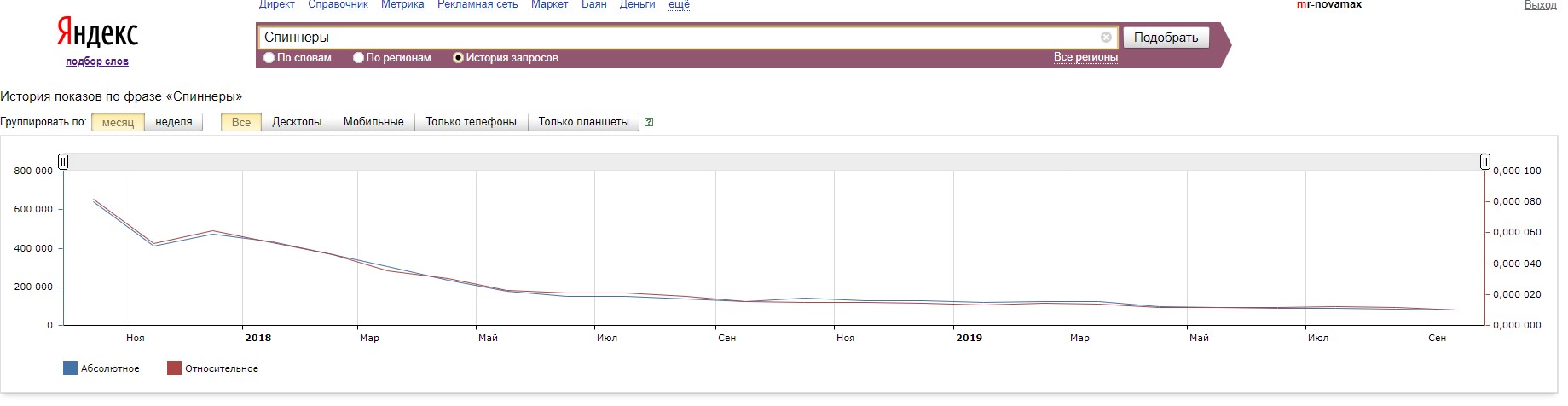Click the 'Выход' logout link
The image size is (1568, 406).
click(x=1540, y=4)
